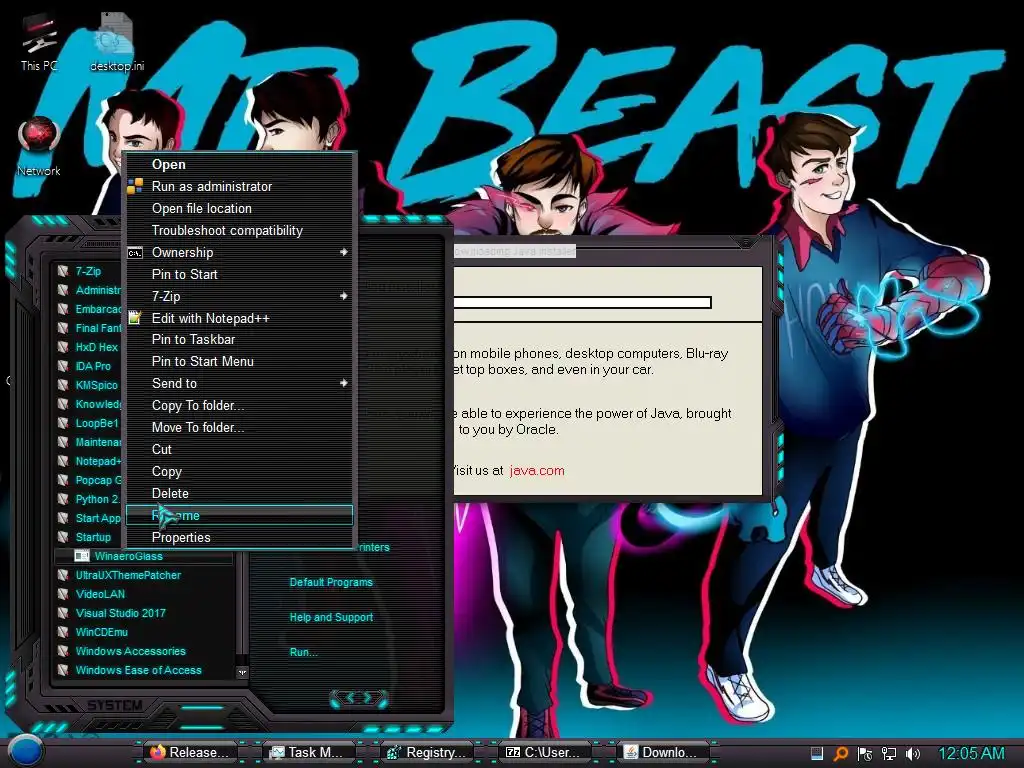Open the volume speaker tray icon
The height and width of the screenshot is (768, 1024).
pyautogui.click(x=913, y=754)
